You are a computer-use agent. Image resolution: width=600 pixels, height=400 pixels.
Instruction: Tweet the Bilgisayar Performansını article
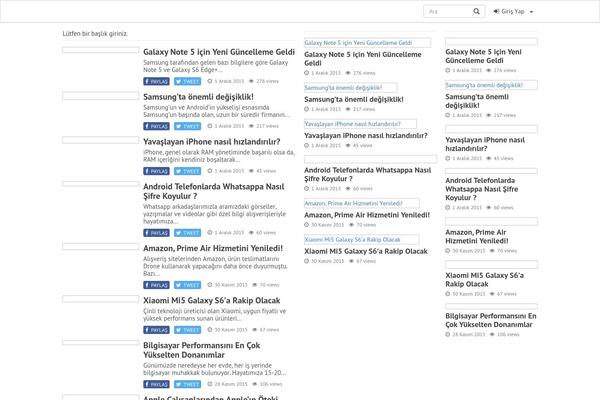click(188, 384)
